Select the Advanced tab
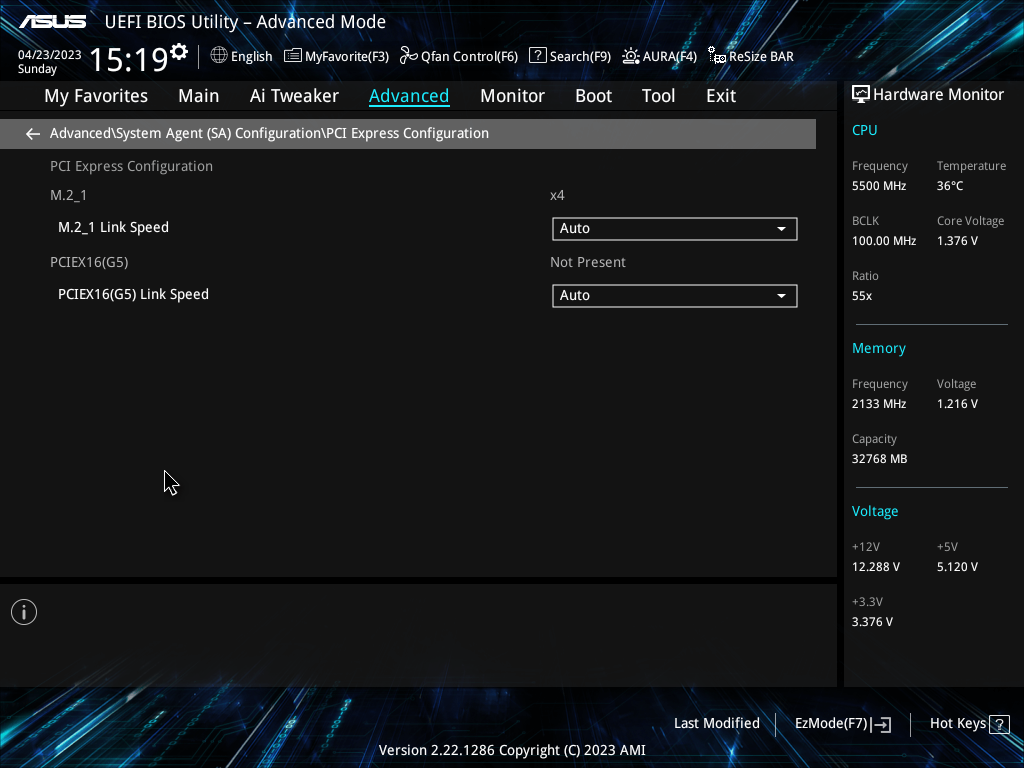Image resolution: width=1024 pixels, height=768 pixels. click(409, 96)
